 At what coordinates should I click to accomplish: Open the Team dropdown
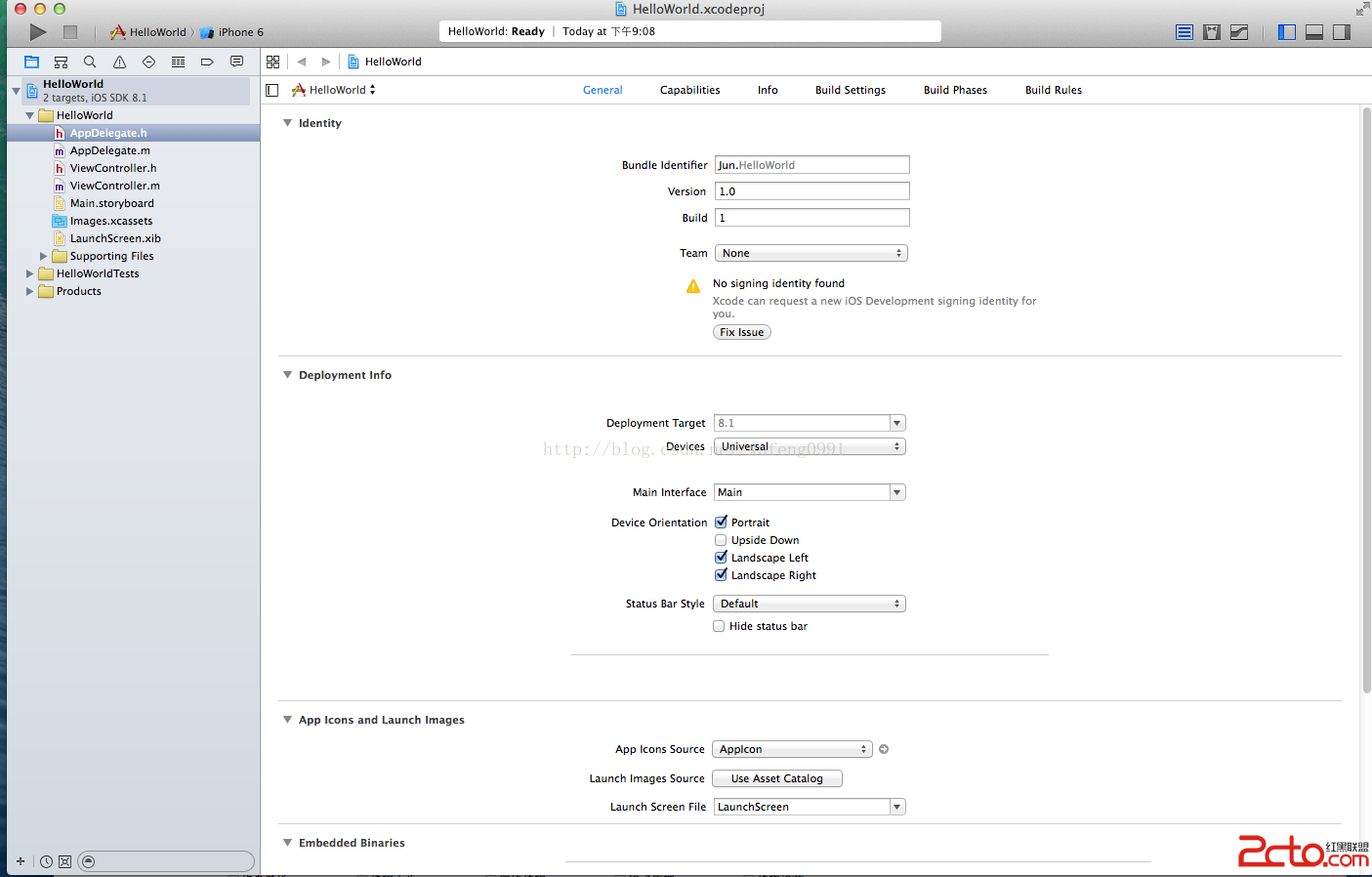pos(811,253)
